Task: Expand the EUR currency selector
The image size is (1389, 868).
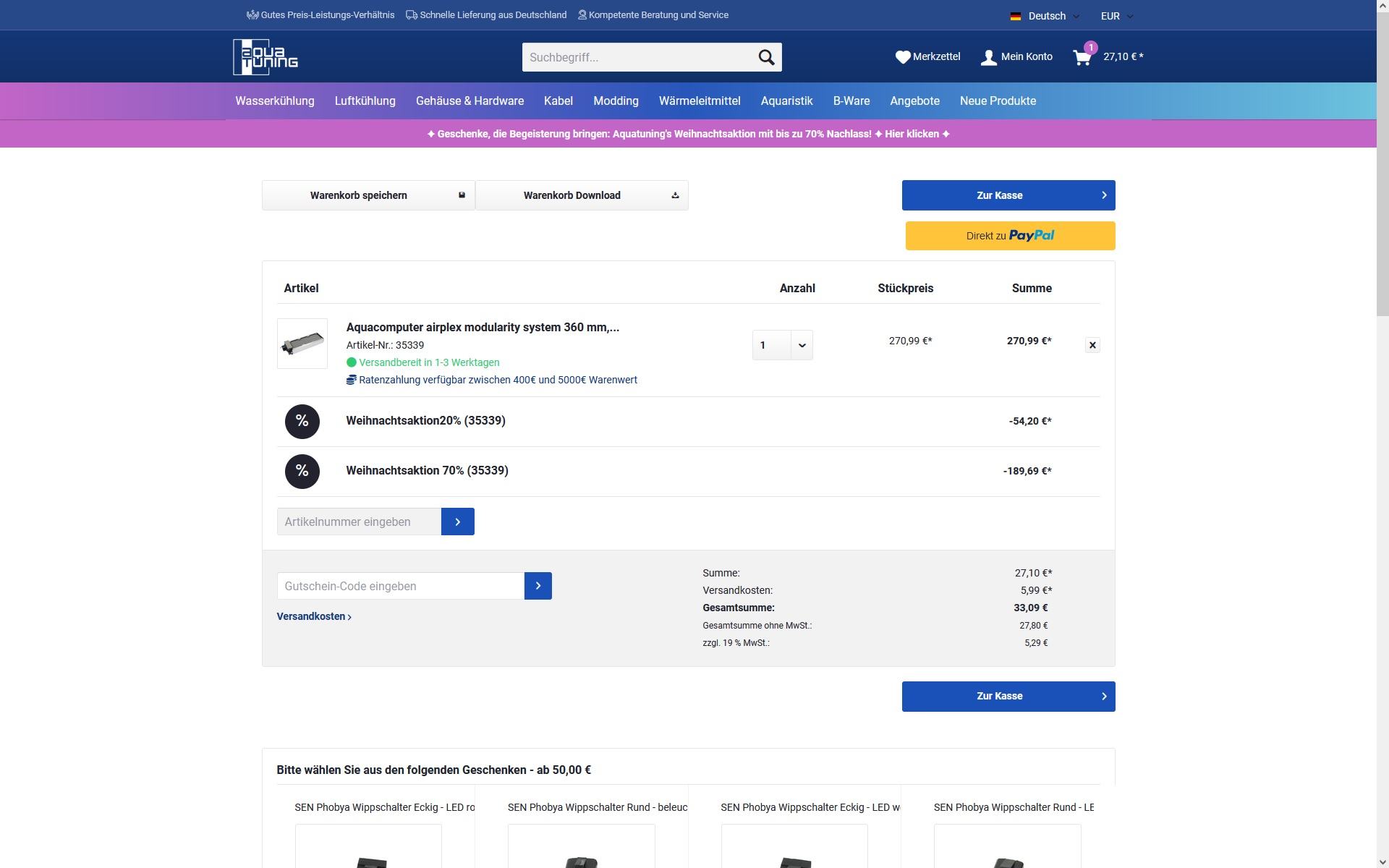Action: tap(1116, 16)
